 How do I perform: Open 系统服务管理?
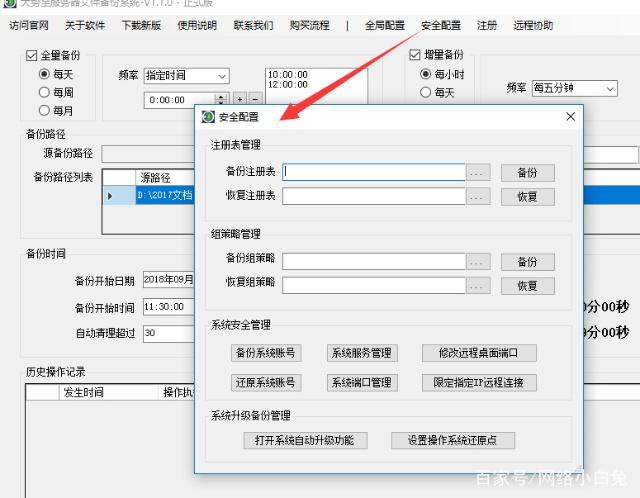[x=362, y=353]
